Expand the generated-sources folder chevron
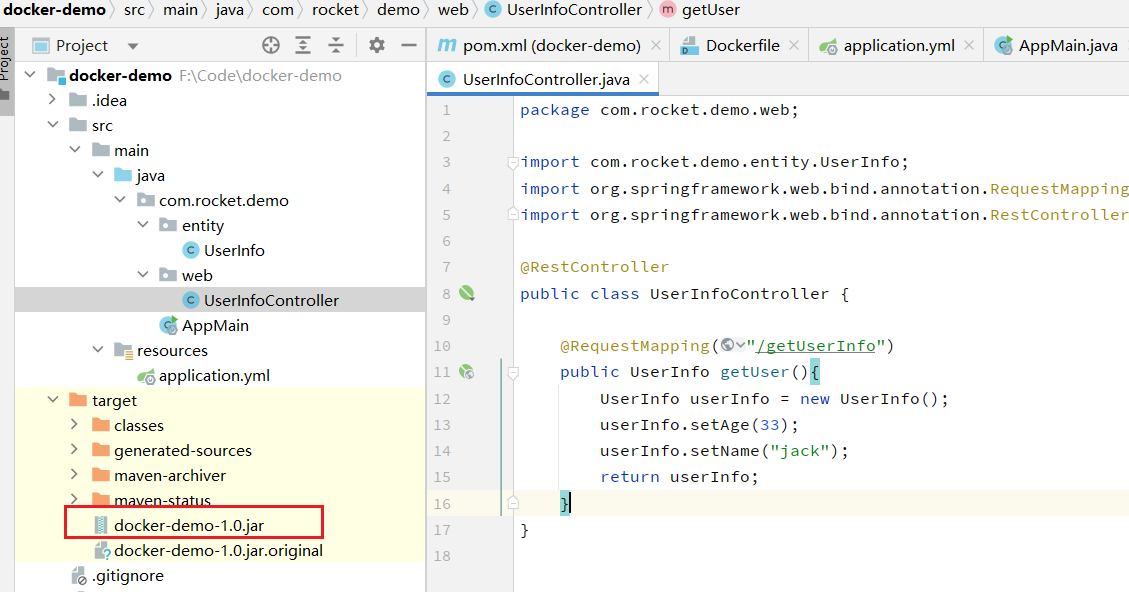This screenshot has height=592, width=1129. [x=75, y=449]
